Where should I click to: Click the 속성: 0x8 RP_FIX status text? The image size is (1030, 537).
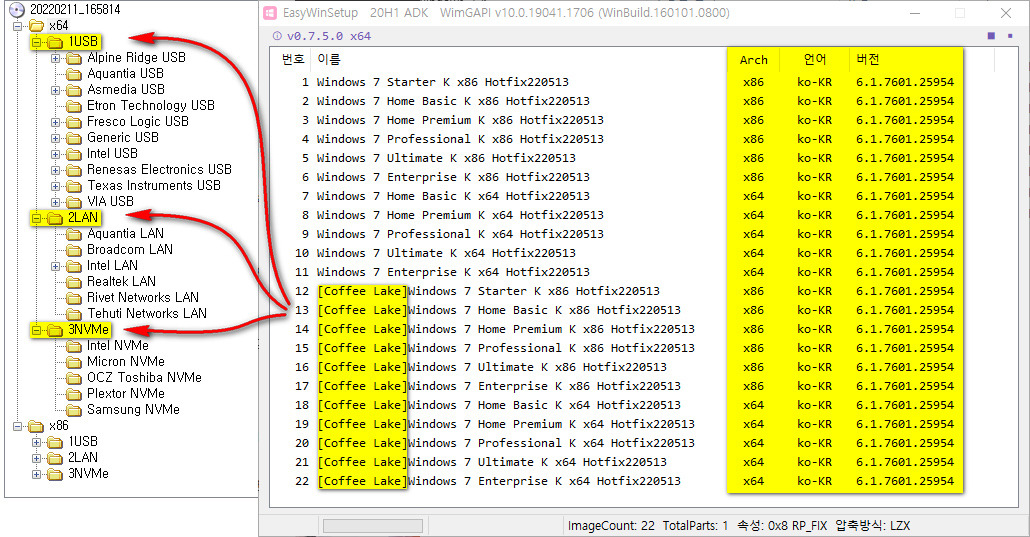click(x=782, y=526)
